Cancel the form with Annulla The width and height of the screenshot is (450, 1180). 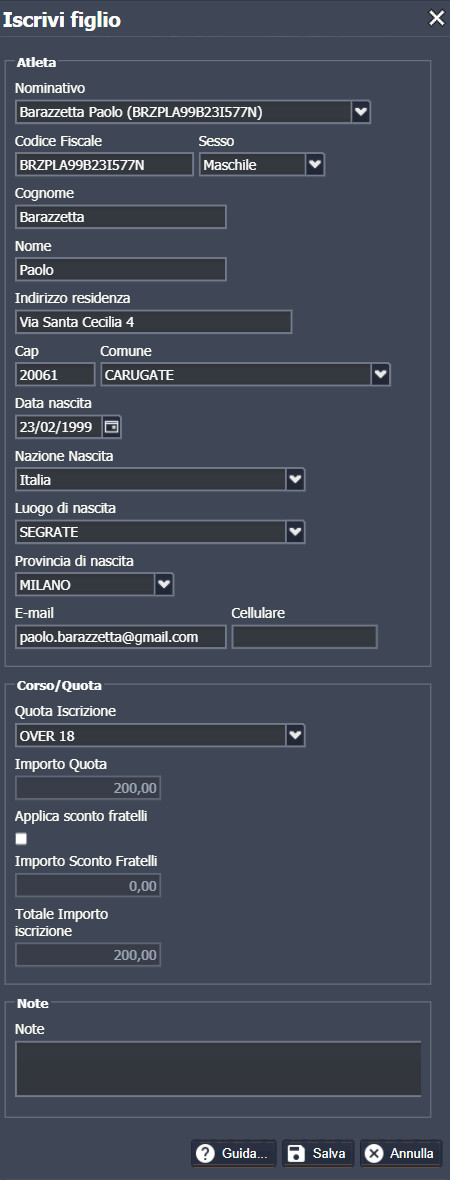[x=400, y=1153]
